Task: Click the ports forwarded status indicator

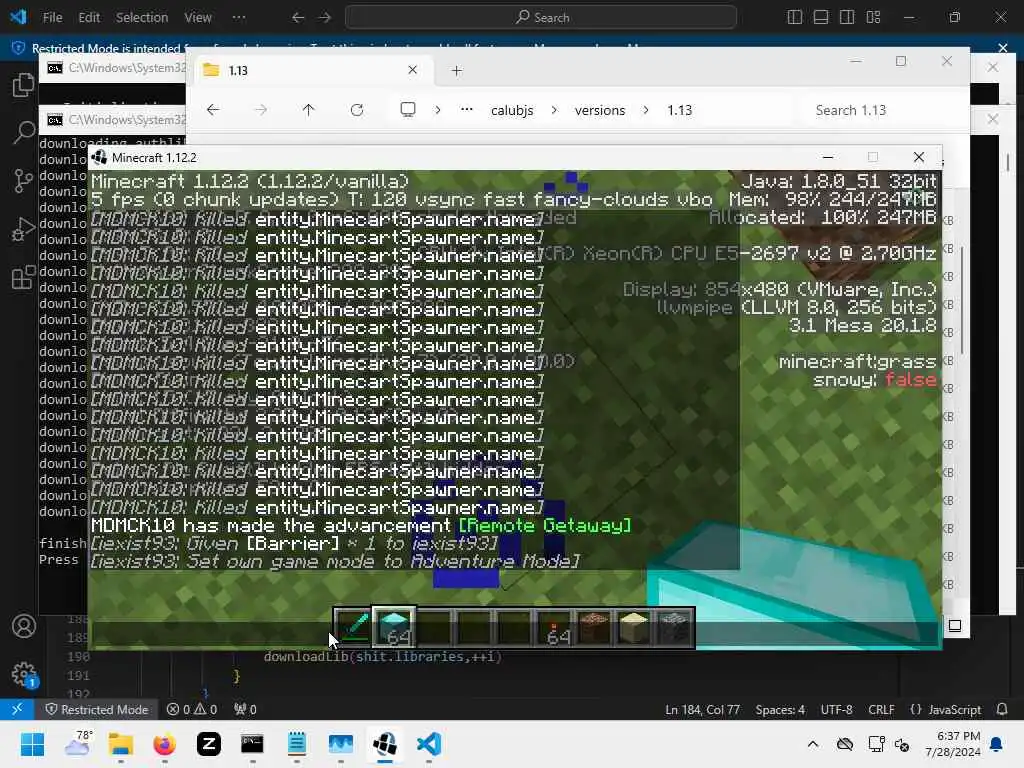Action: 245,709
